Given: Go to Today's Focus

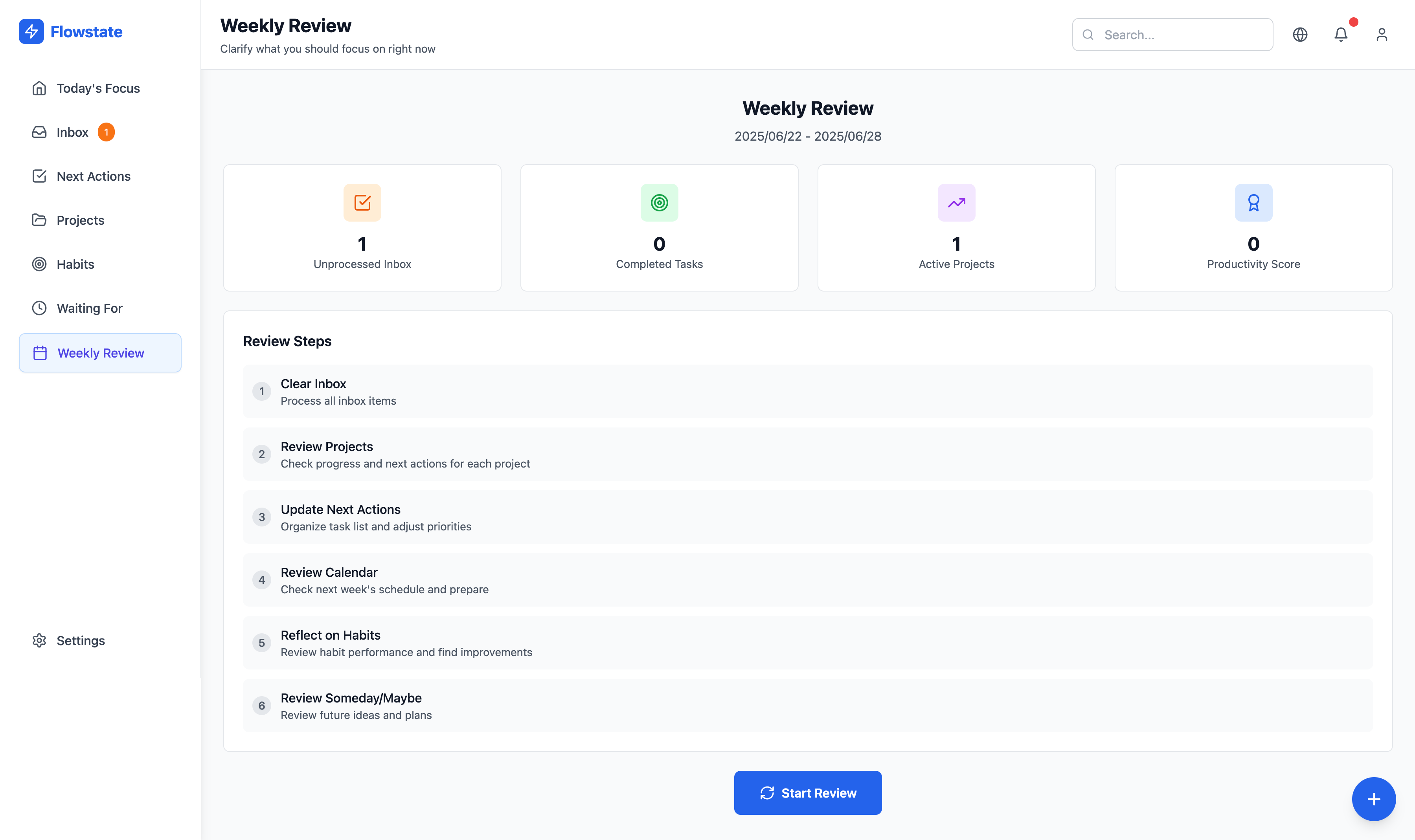Looking at the screenshot, I should coord(100,88).
